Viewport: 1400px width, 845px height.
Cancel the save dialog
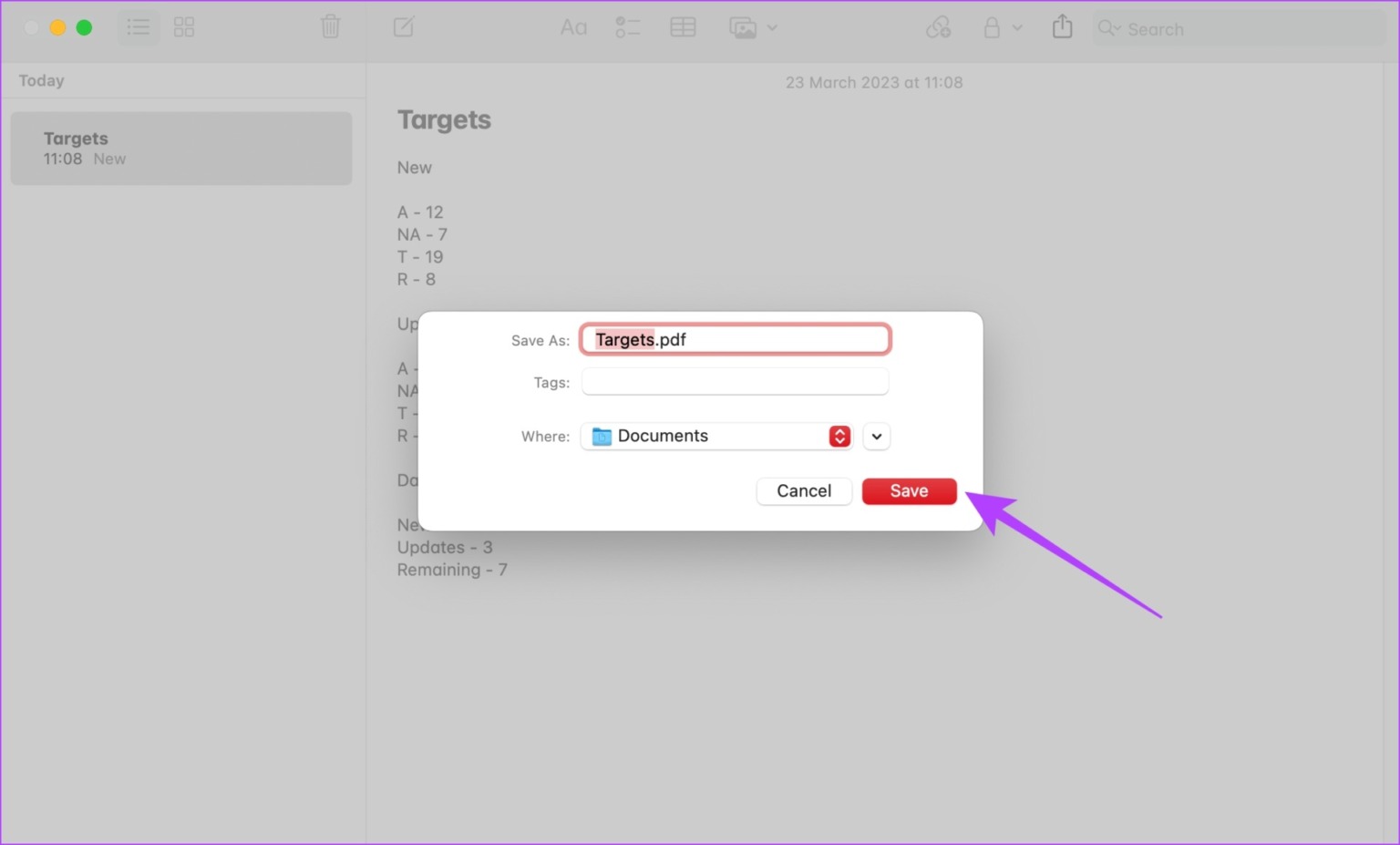(803, 490)
